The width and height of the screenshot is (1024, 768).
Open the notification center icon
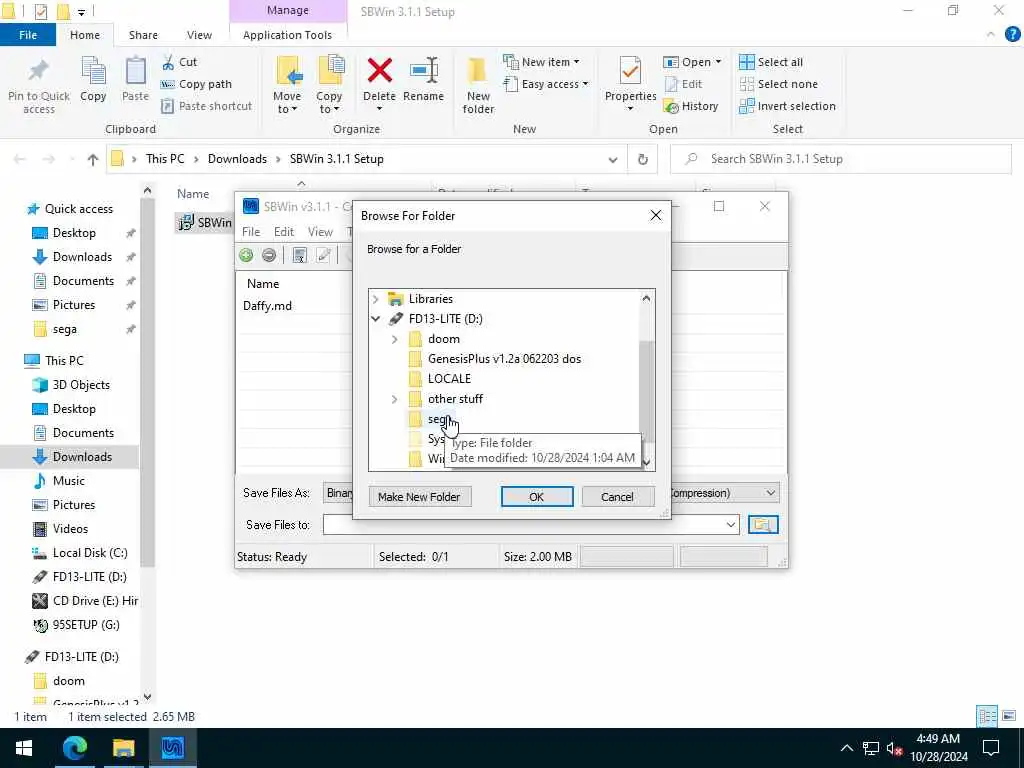pyautogui.click(x=991, y=748)
